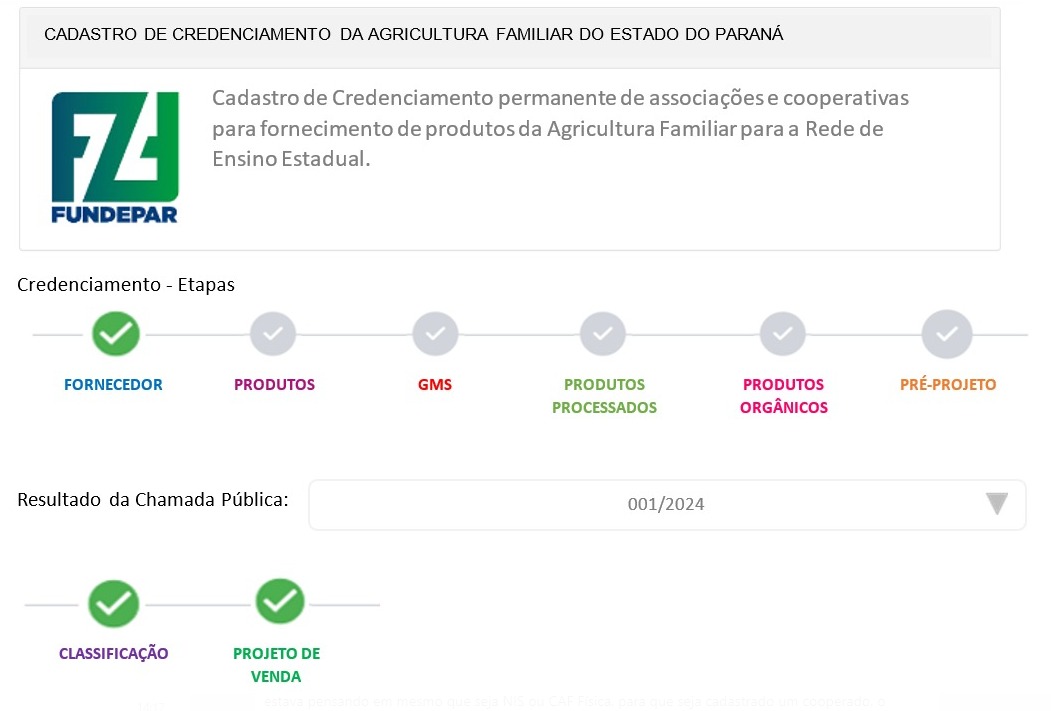1051x711 pixels.
Task: Go to the PRÉ-PROJETO label
Action: [948, 385]
